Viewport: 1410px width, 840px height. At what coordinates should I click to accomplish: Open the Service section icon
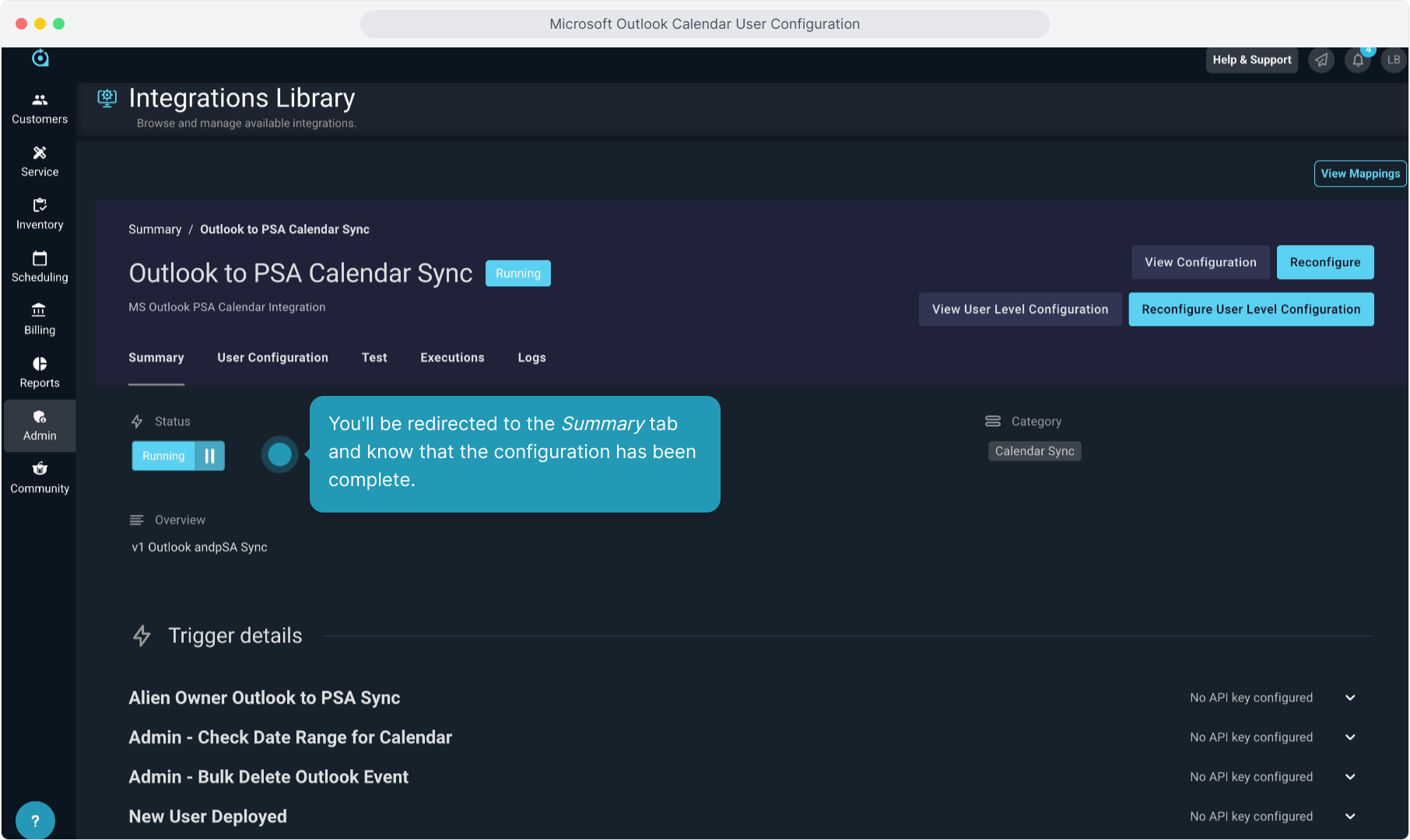point(40,153)
